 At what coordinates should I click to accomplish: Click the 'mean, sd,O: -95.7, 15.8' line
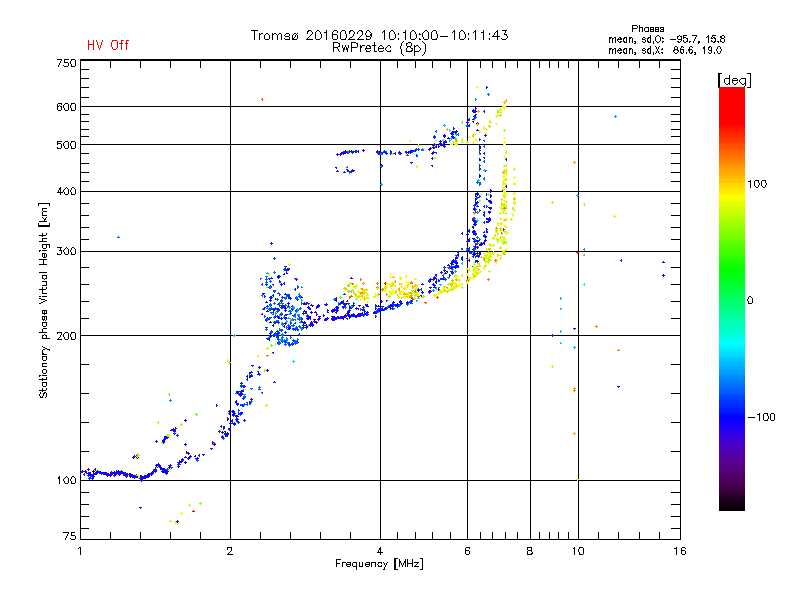(666, 39)
